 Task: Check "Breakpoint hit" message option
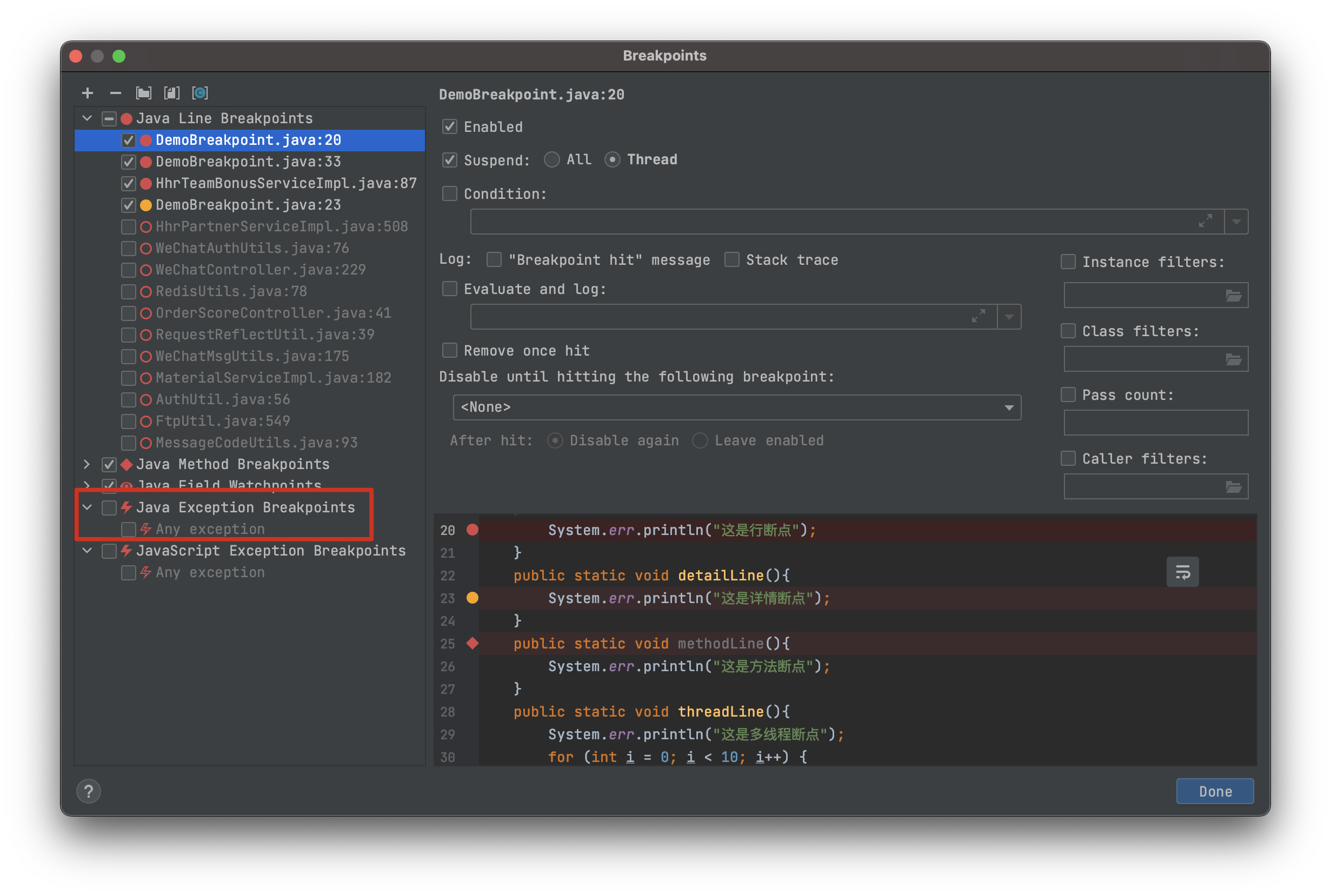(x=494, y=259)
